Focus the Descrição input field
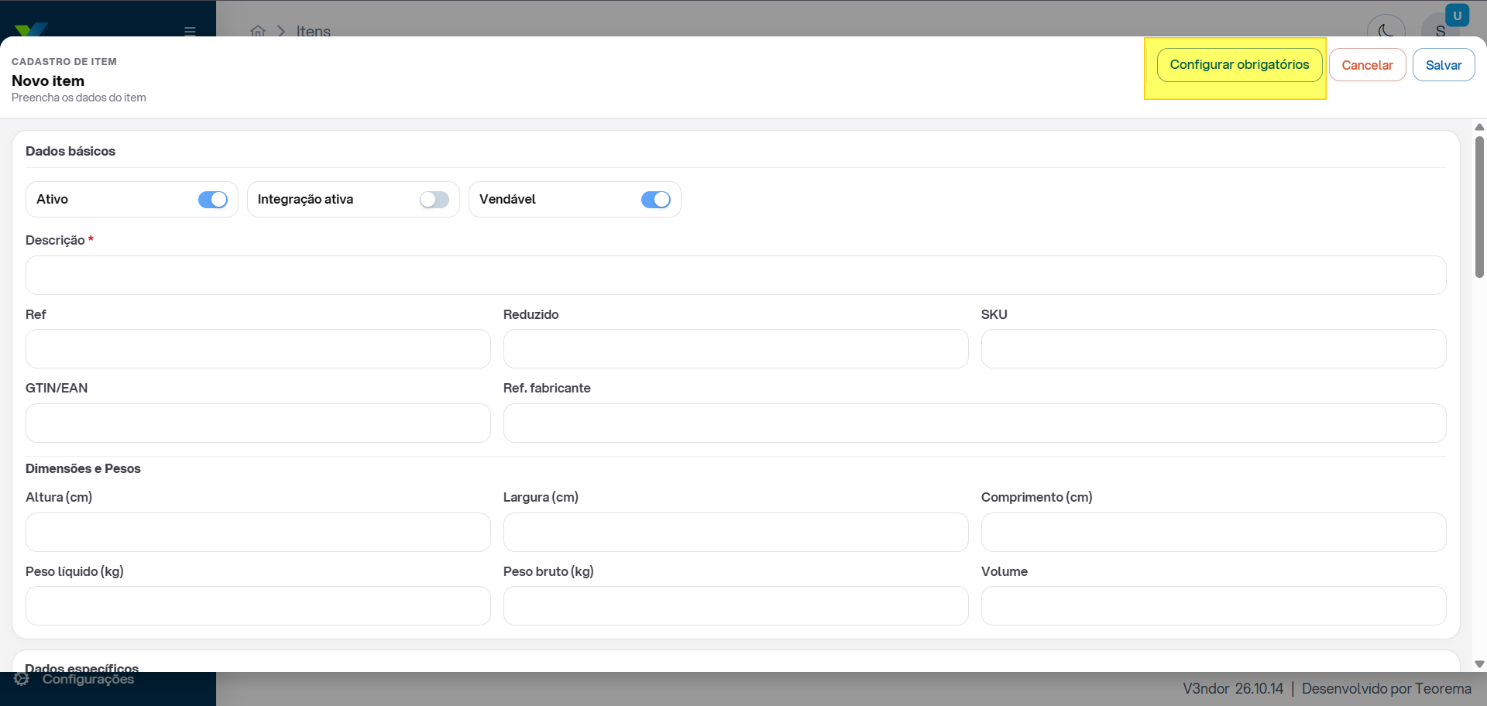The height and width of the screenshot is (706, 1487). pyautogui.click(x=736, y=275)
